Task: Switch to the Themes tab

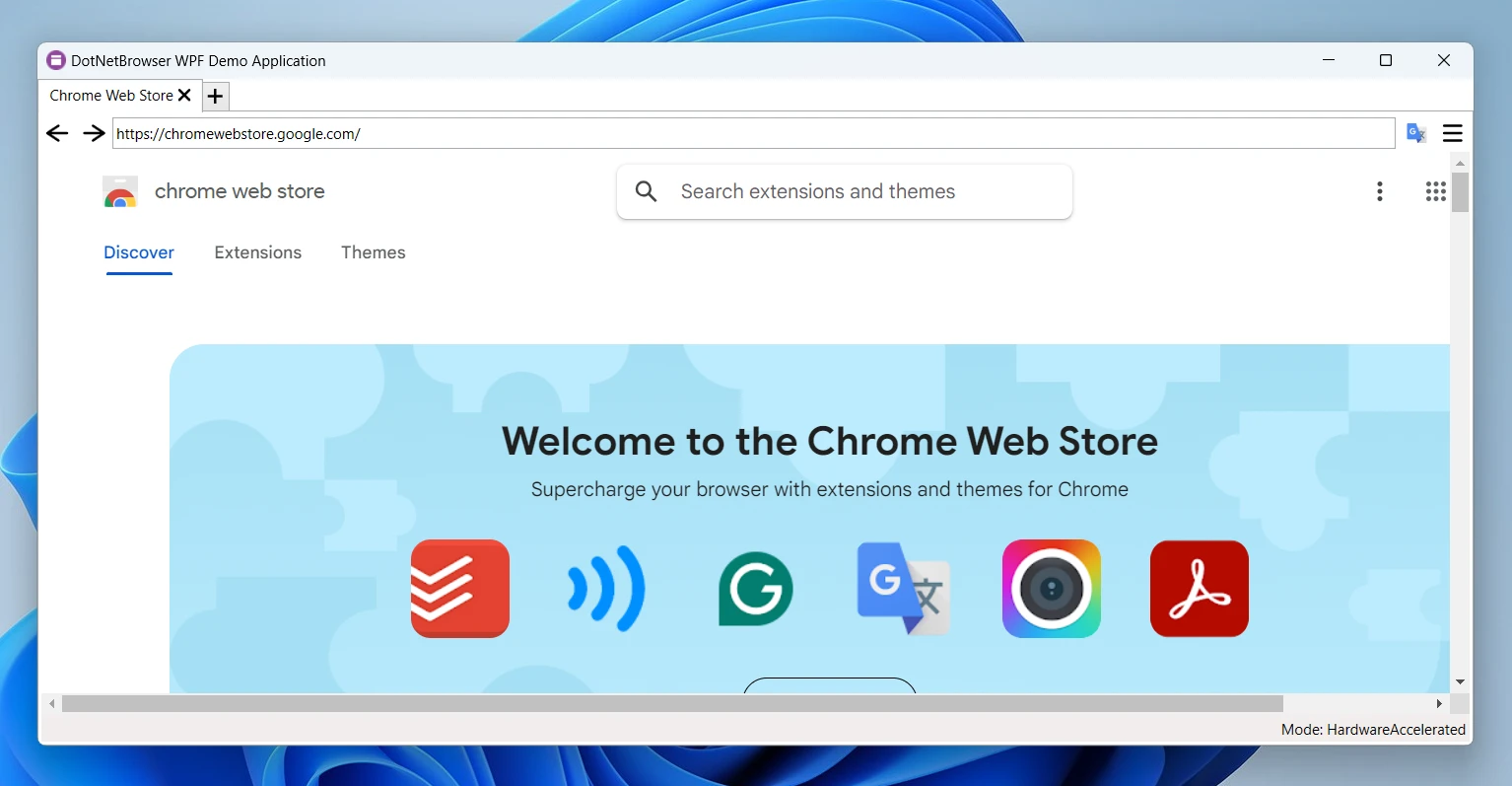Action: pos(374,252)
